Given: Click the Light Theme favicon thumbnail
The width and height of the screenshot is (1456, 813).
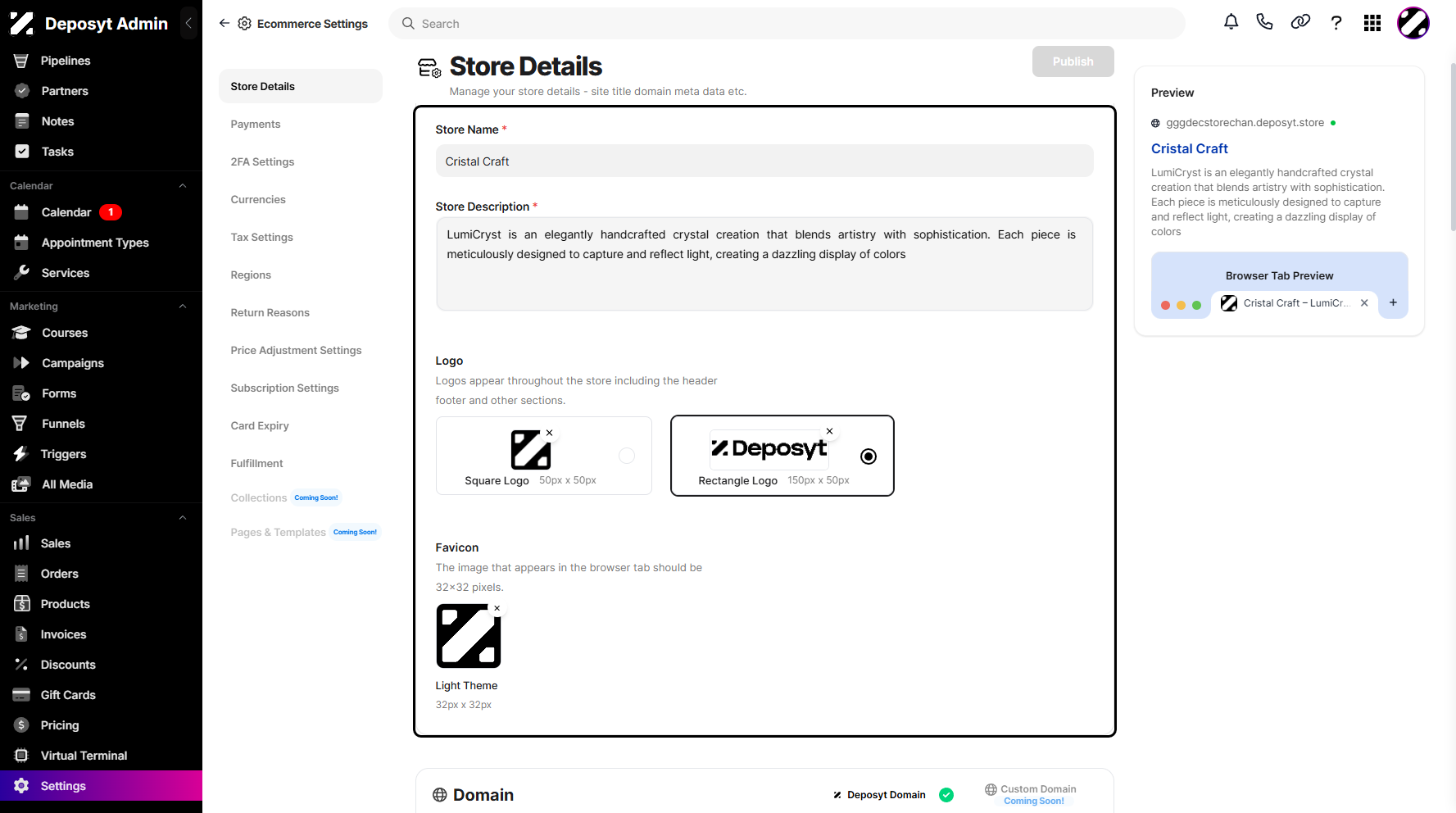Looking at the screenshot, I should pyautogui.click(x=468, y=636).
